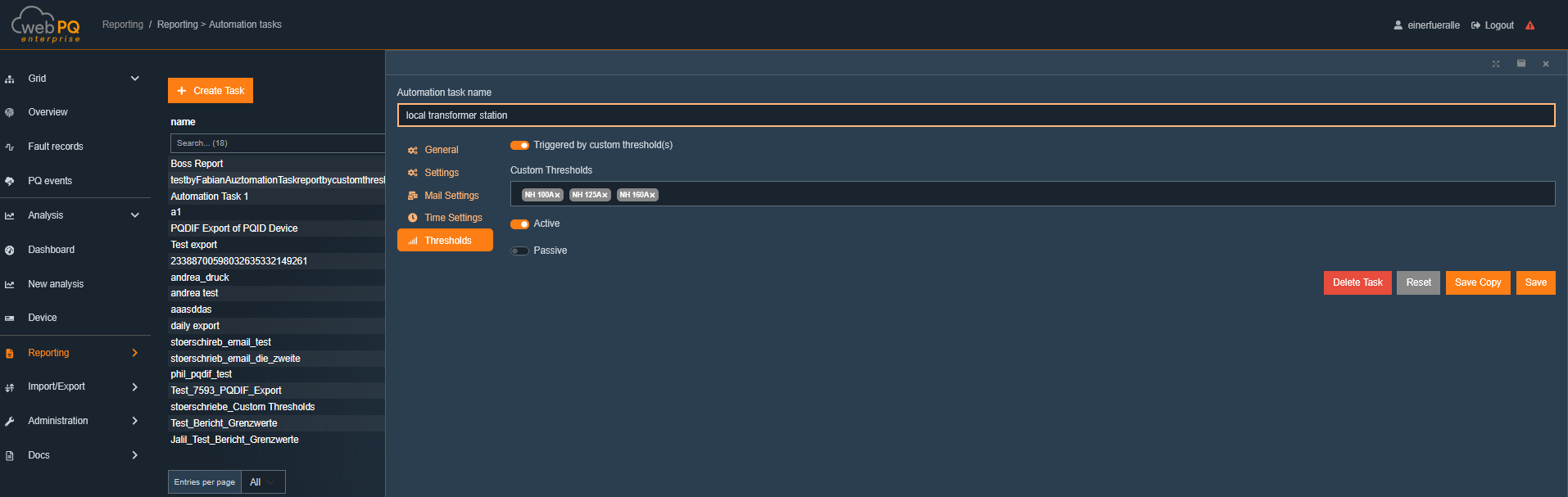
Task: Click the Reset button
Action: coord(1418,282)
